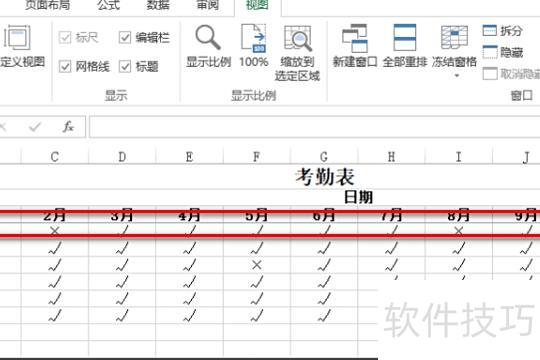Click the Split (拆分) window icon
Viewport: 540px width, 360px height.
(489, 30)
